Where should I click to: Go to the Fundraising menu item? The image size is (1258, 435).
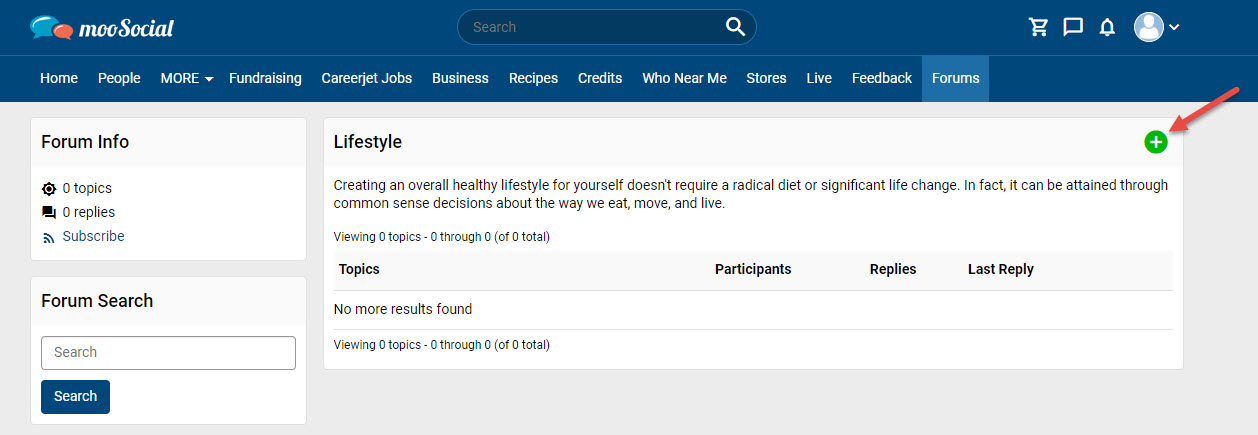click(265, 78)
